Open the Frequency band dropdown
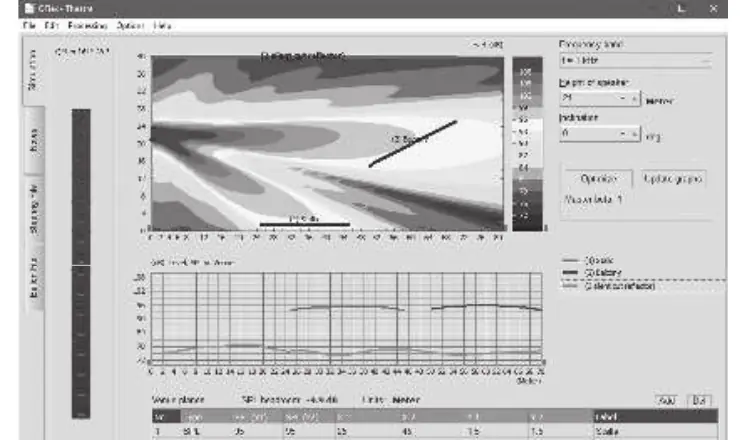 pos(636,60)
